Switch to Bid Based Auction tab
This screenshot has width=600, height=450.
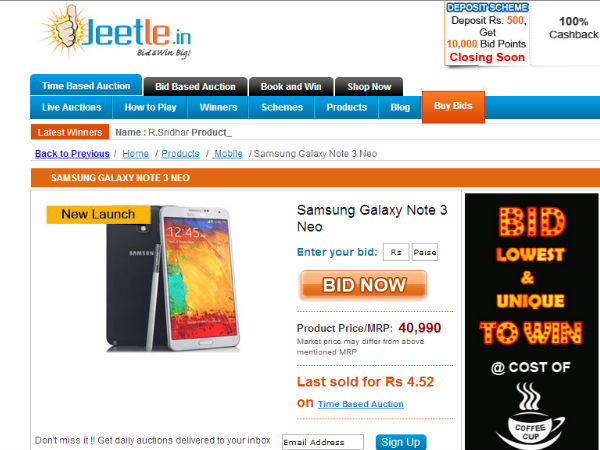pyautogui.click(x=195, y=86)
